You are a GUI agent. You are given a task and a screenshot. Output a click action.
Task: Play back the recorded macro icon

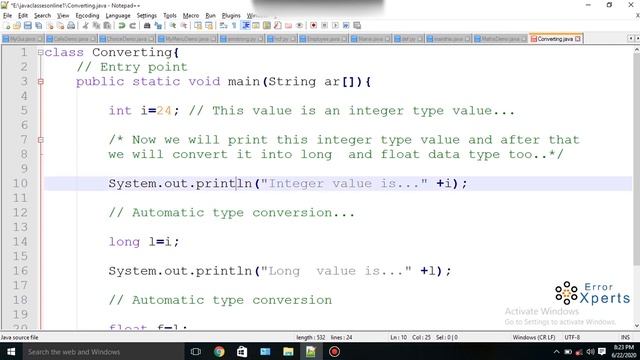pos(336,25)
